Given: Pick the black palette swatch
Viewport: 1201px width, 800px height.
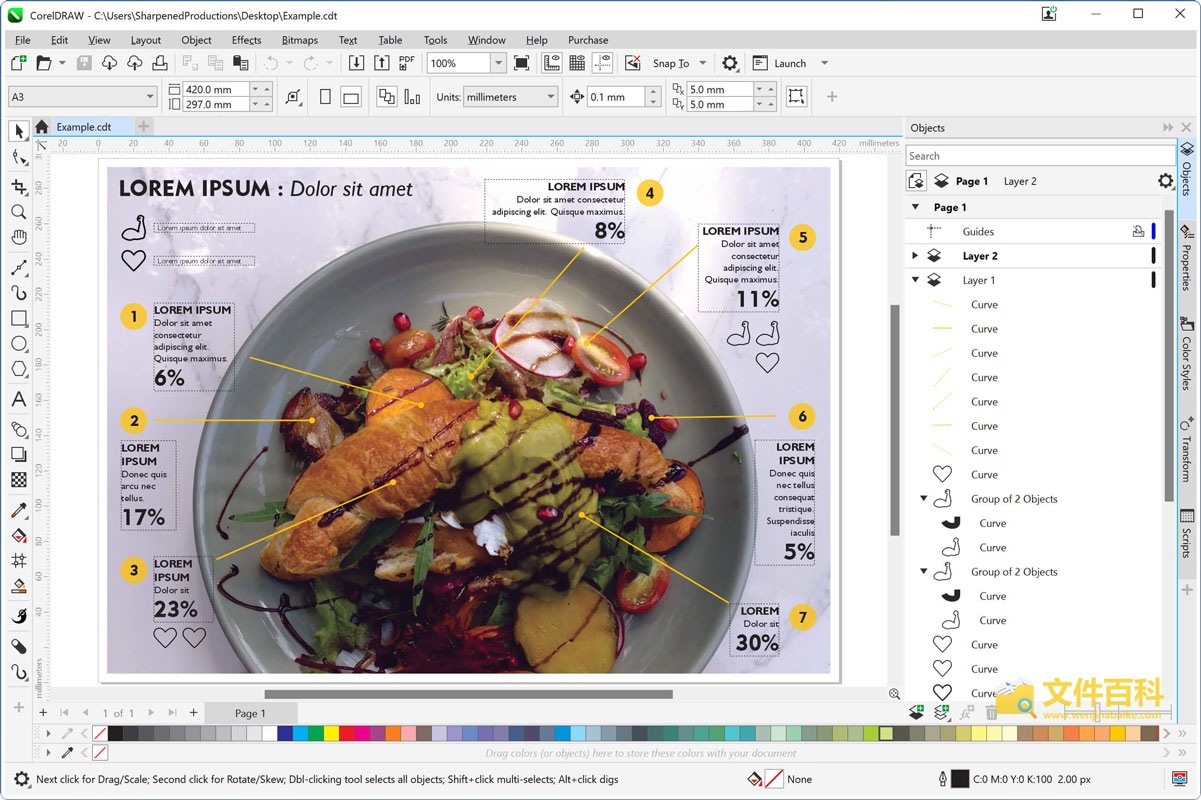Looking at the screenshot, I should 115,733.
